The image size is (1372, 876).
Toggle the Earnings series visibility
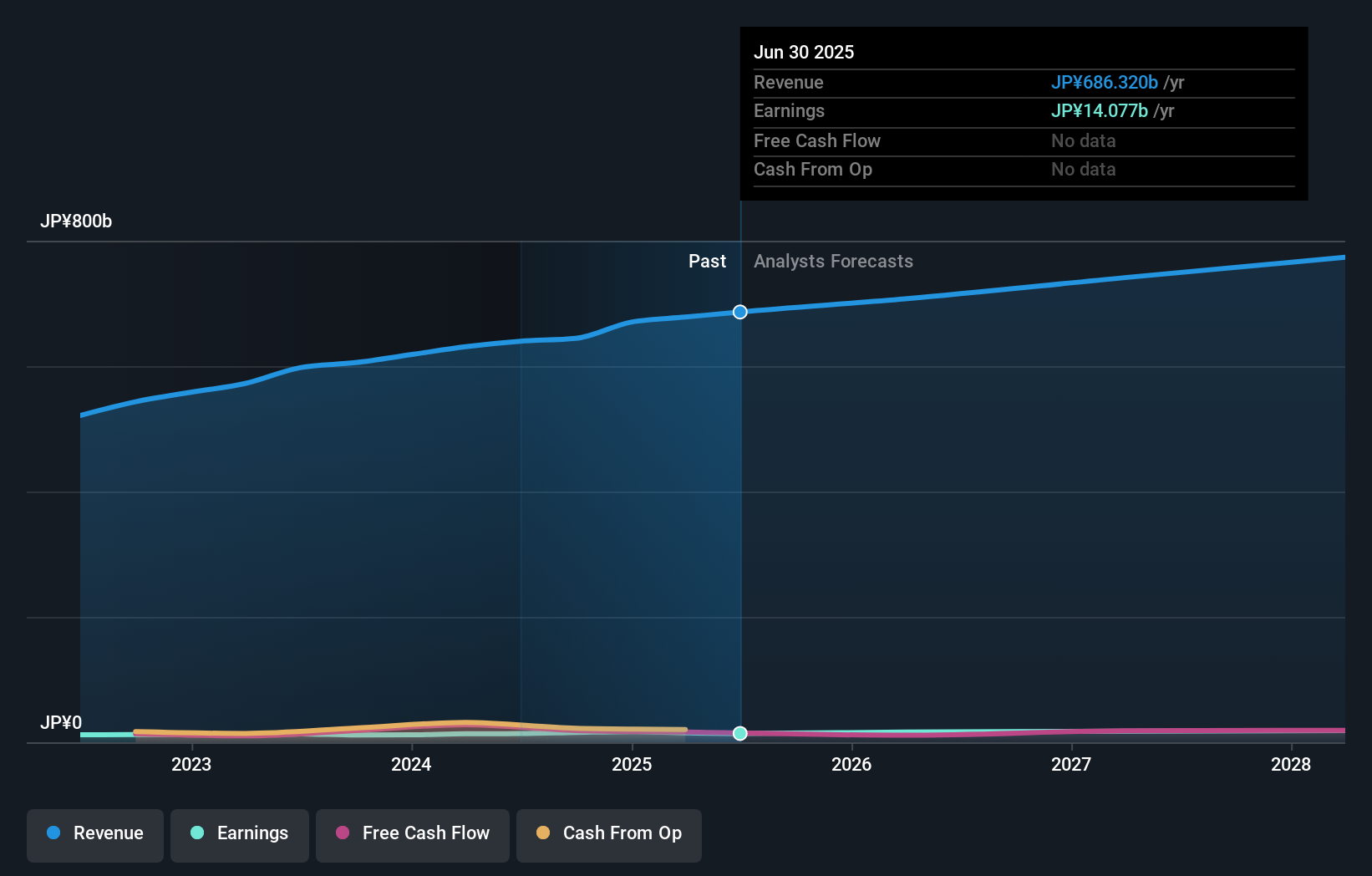(240, 833)
